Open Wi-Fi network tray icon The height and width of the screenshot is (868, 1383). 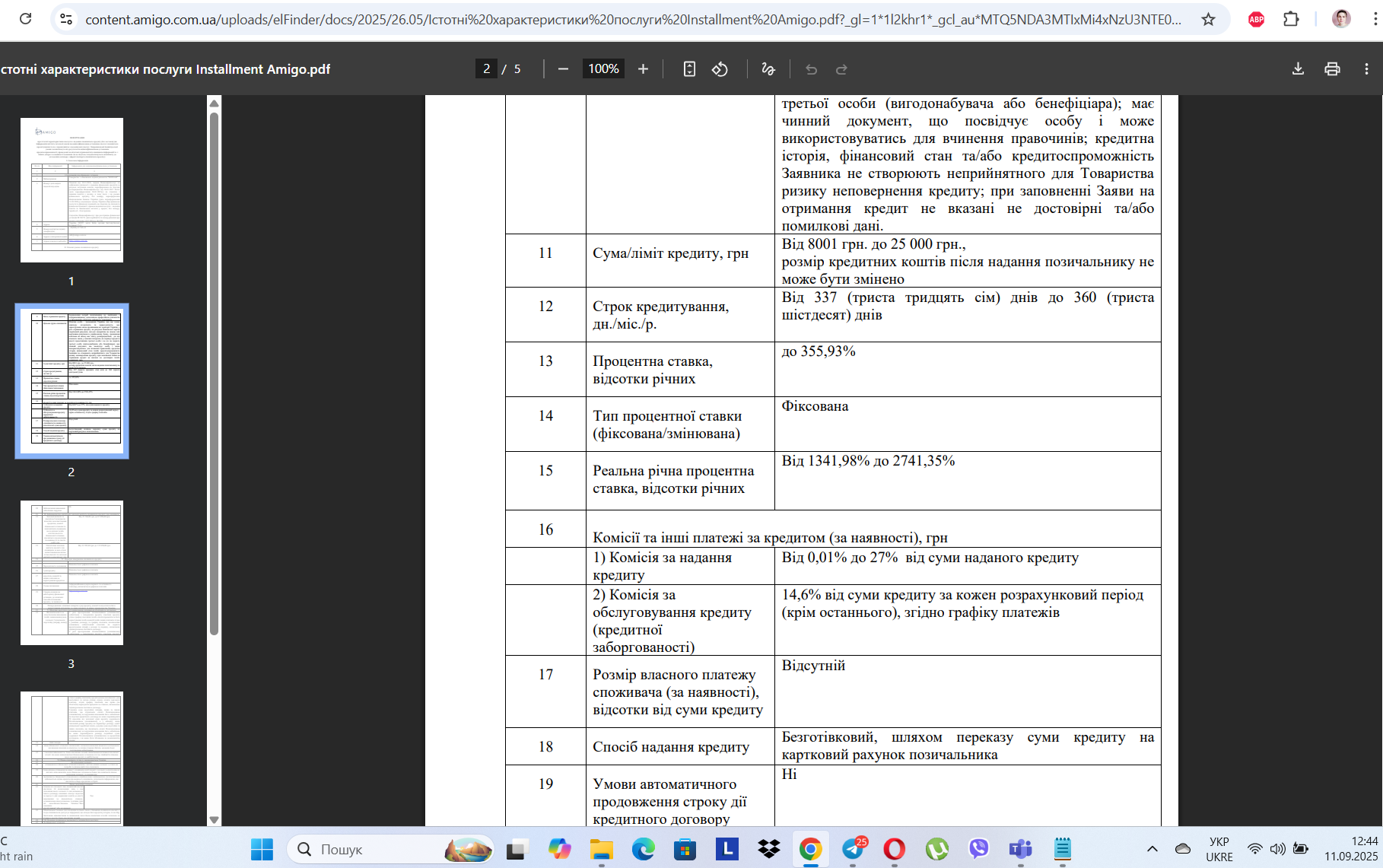1255,849
